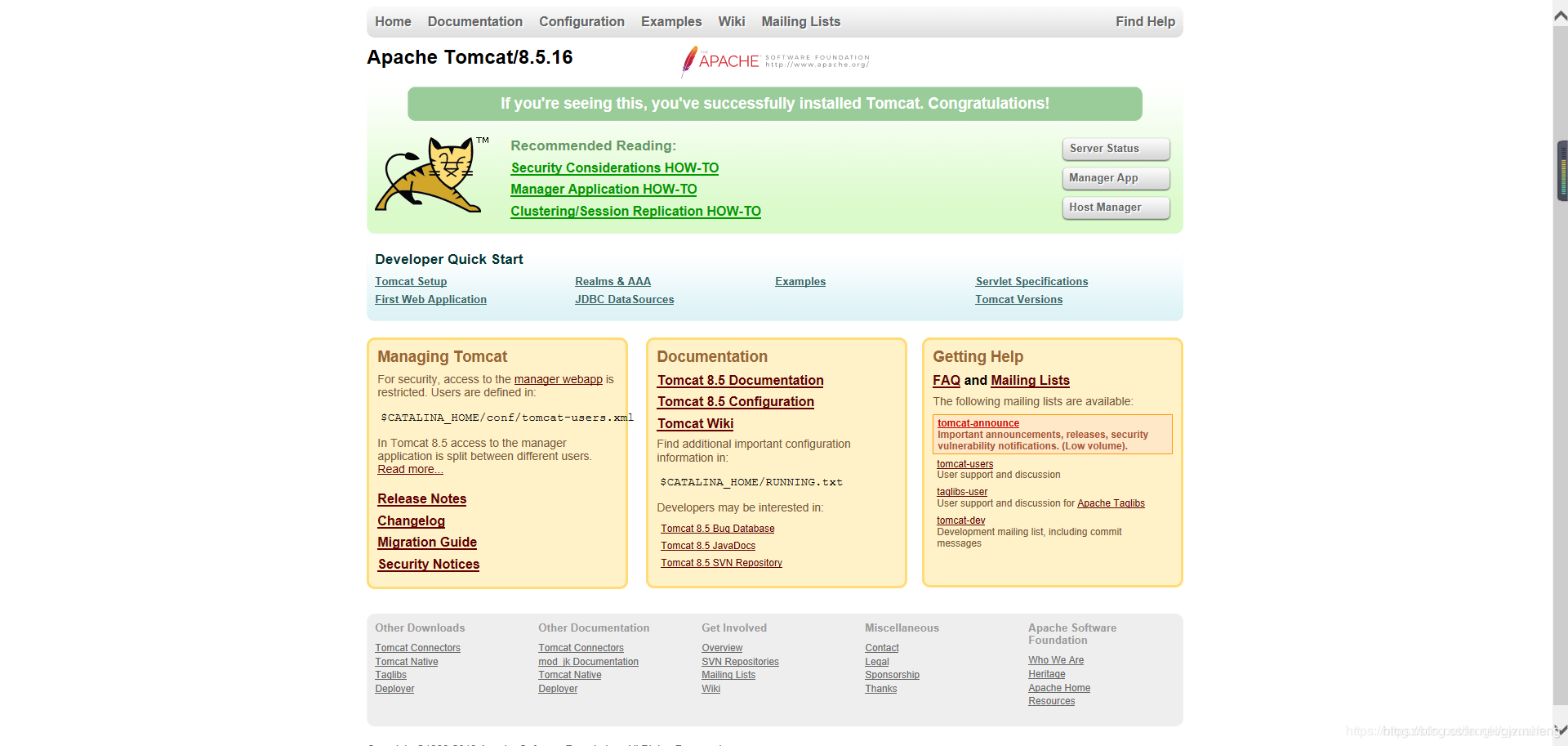Open the Documentation nav item
The height and width of the screenshot is (746, 1568).
coord(474,22)
